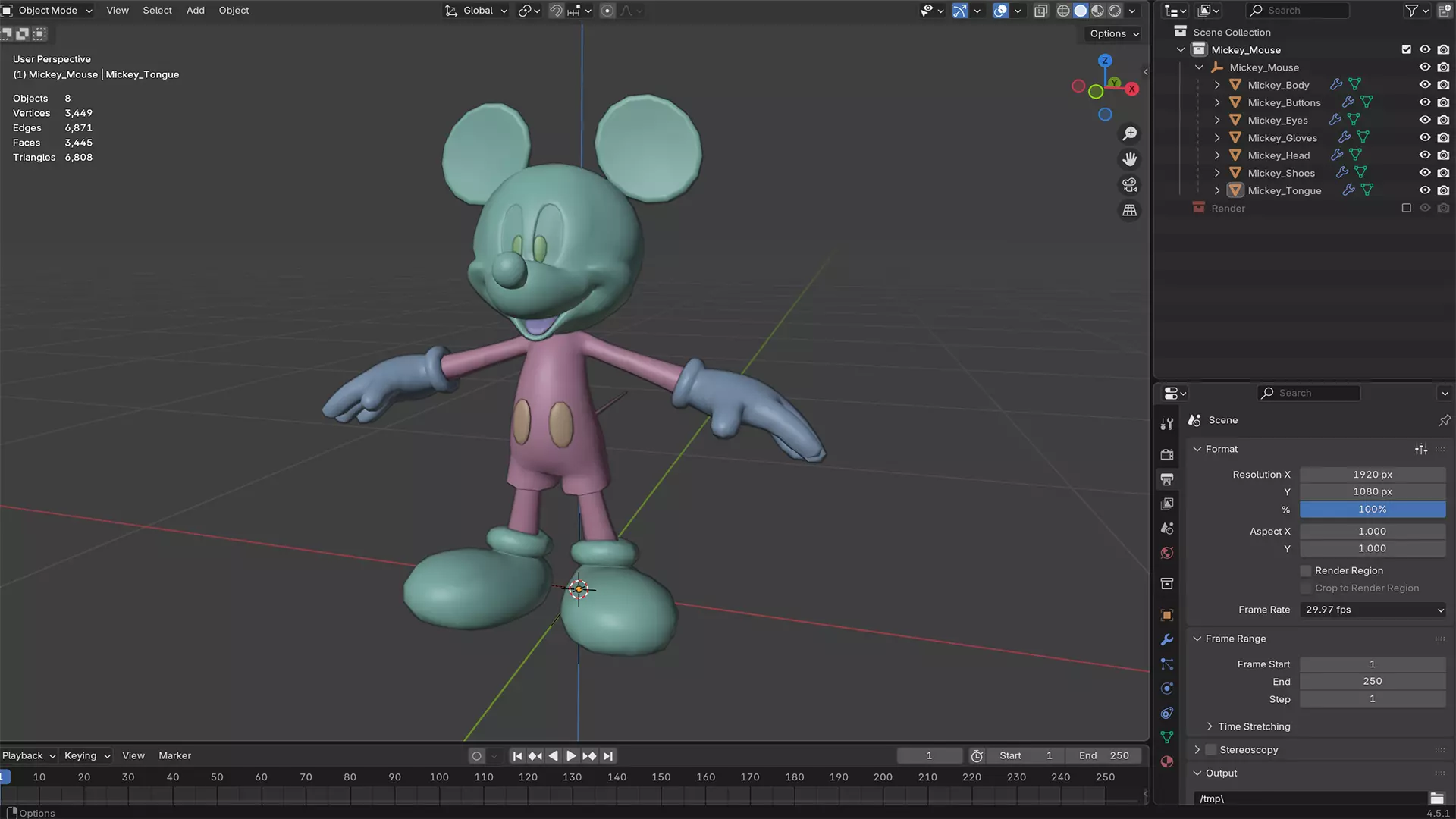Open the Add menu
This screenshot has height=819, width=1456.
coord(196,11)
